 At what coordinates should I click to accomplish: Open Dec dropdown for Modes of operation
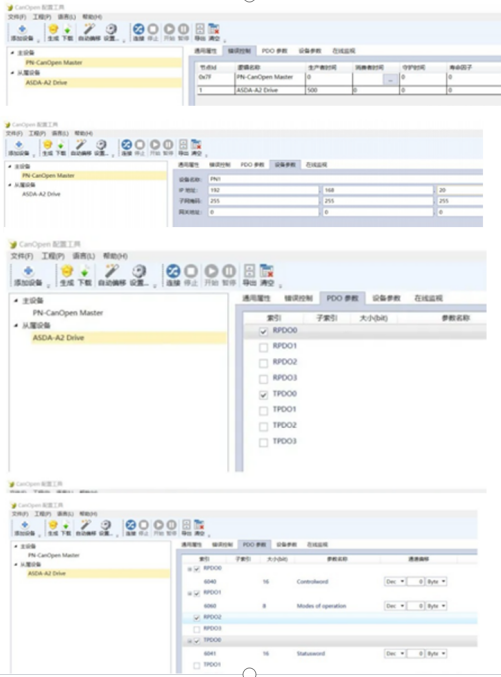[395, 606]
